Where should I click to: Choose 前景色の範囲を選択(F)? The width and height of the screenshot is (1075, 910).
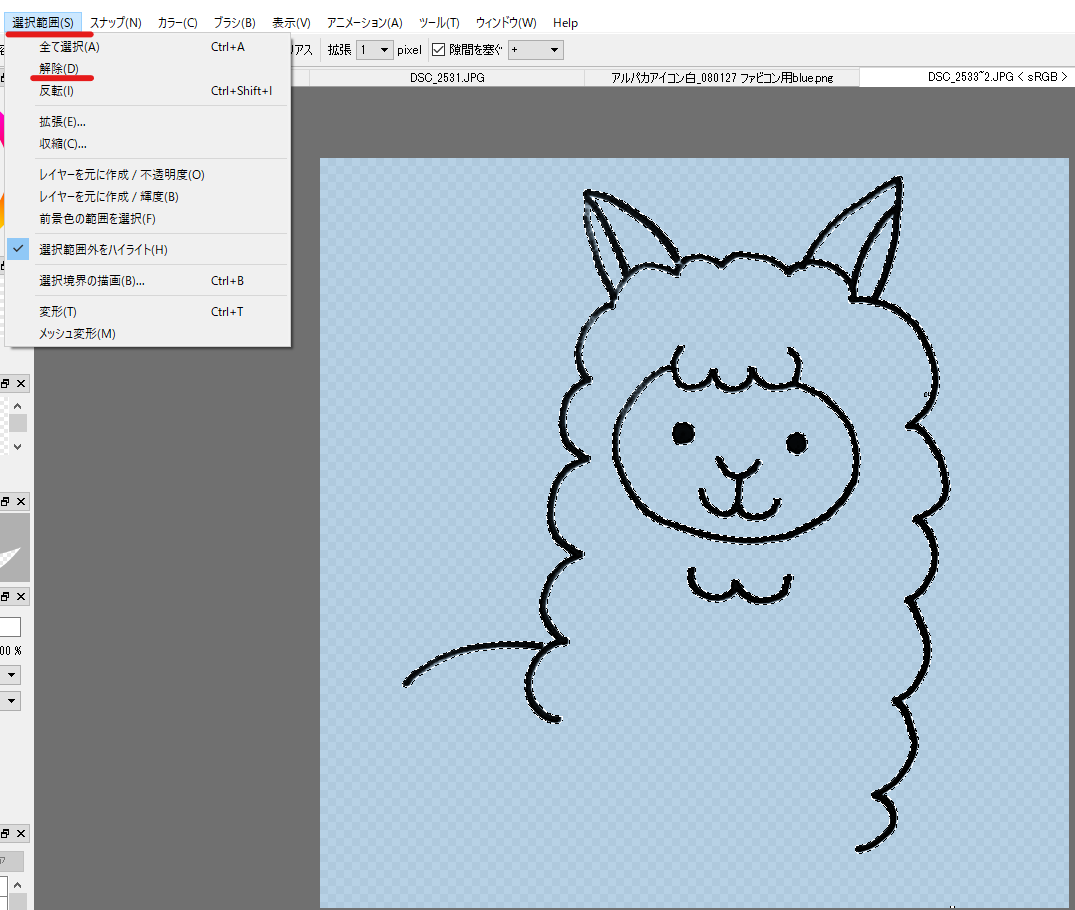[148, 218]
